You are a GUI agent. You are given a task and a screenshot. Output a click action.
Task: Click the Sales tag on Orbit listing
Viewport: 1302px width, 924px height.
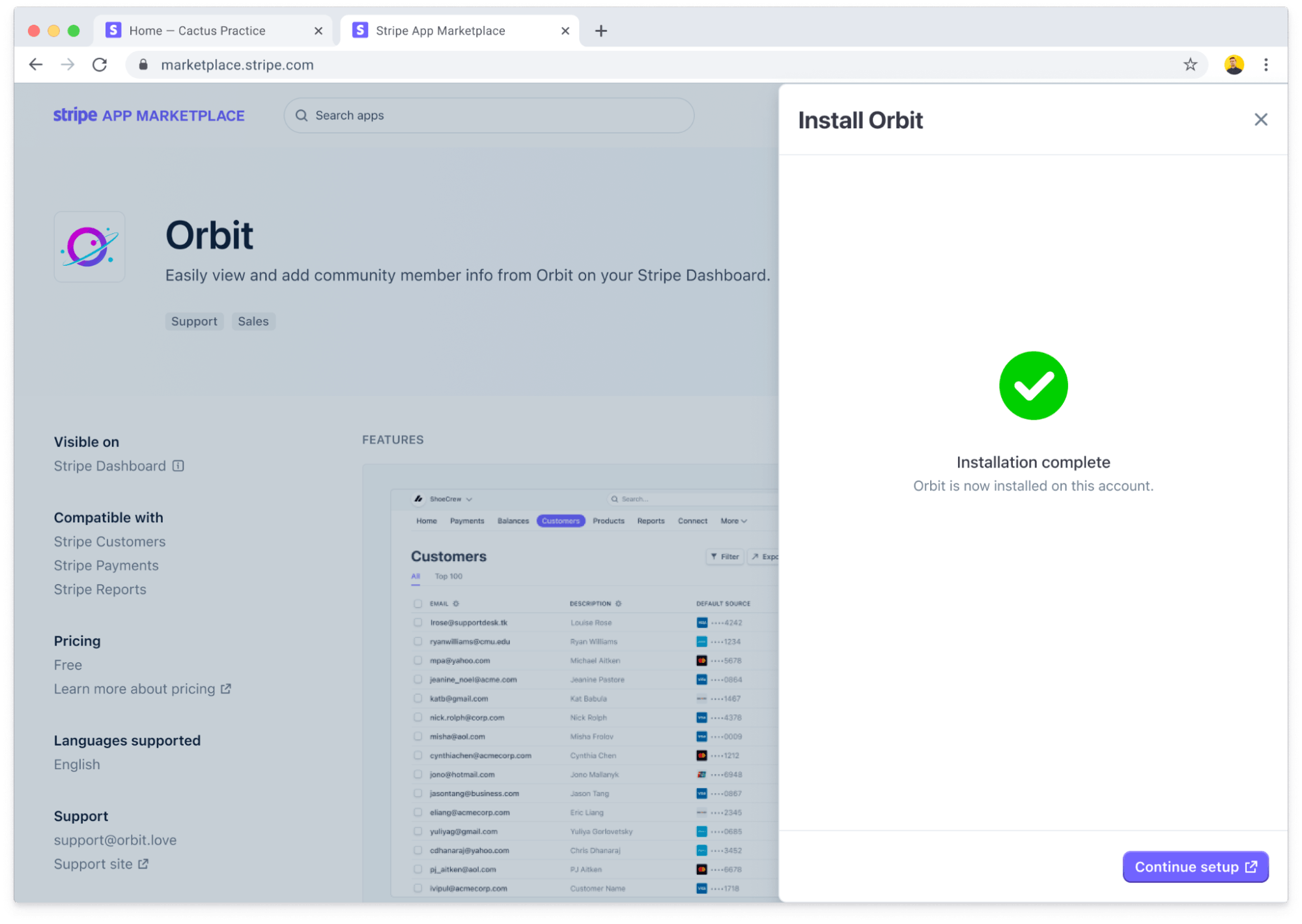(253, 321)
